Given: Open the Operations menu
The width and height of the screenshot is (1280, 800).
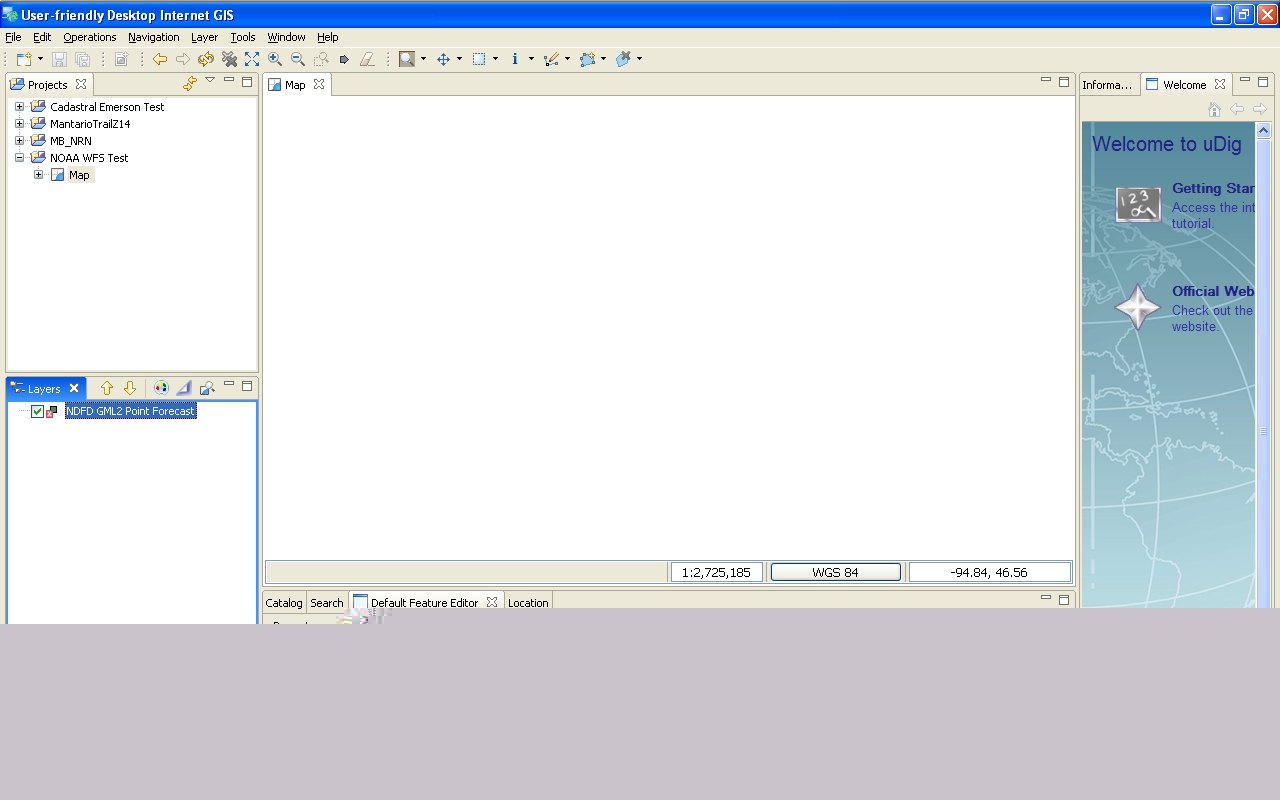Looking at the screenshot, I should [x=90, y=37].
